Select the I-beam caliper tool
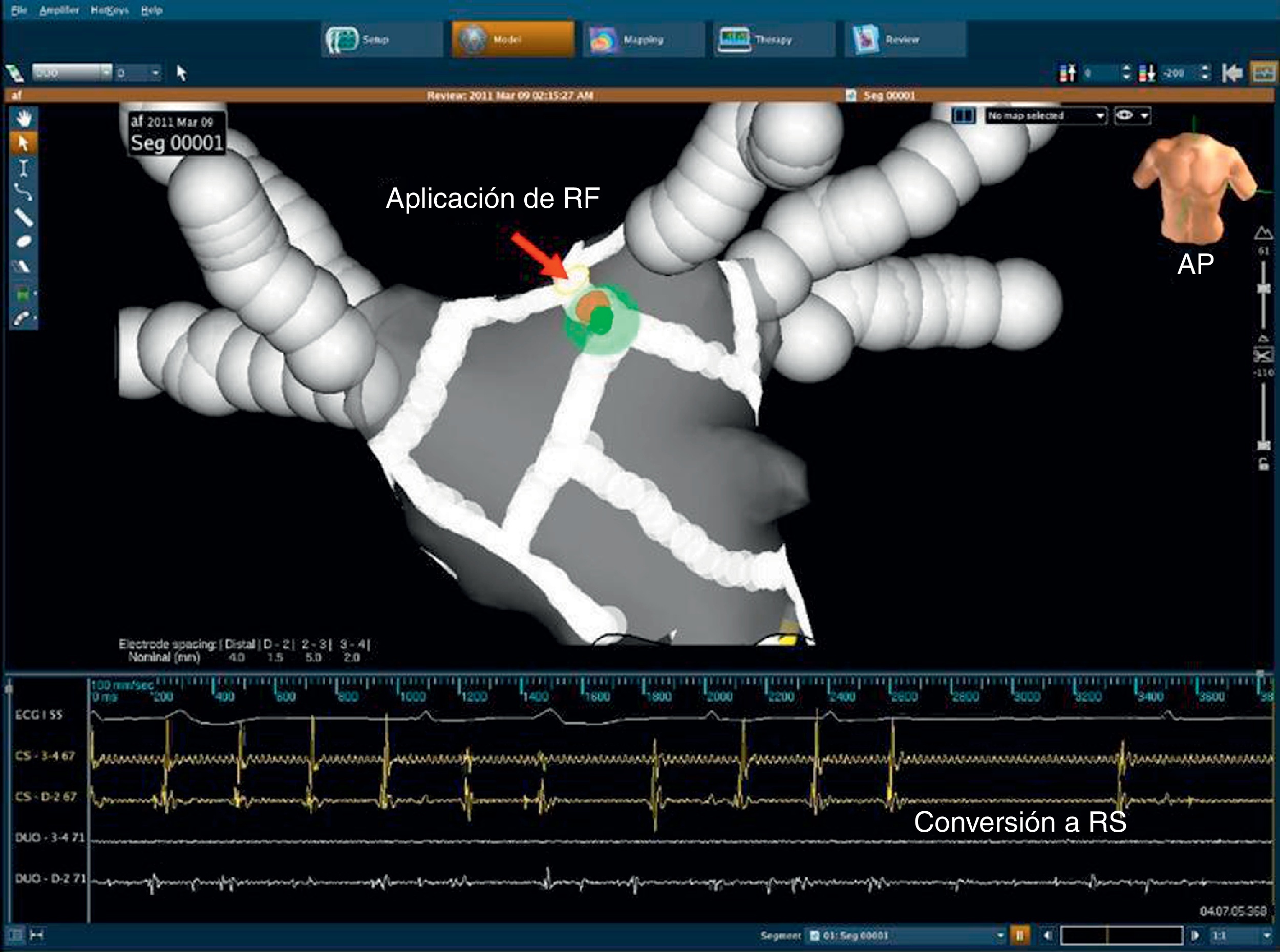This screenshot has width=1280, height=952. click(24, 168)
